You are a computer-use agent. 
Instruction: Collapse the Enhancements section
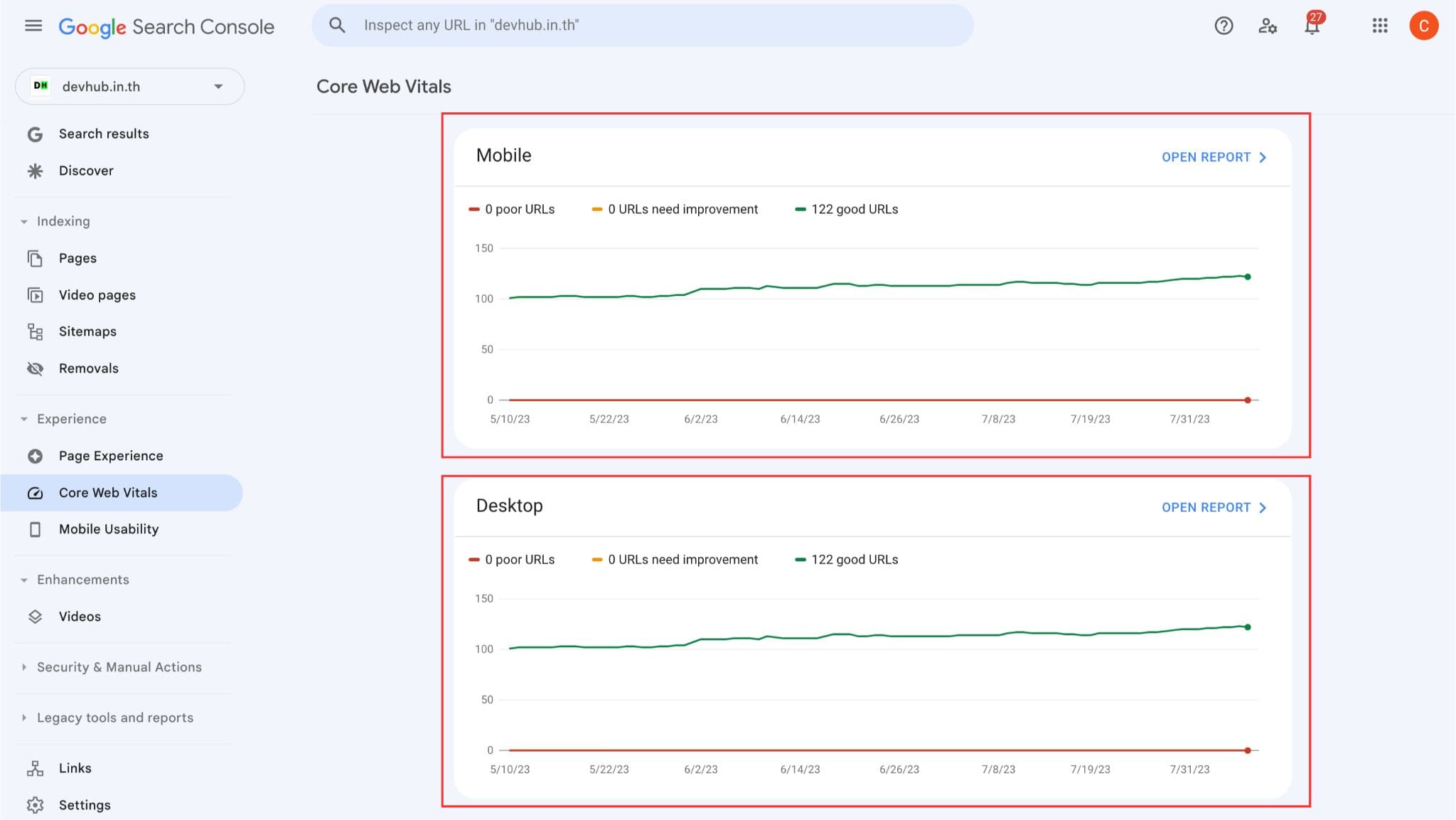(24, 580)
